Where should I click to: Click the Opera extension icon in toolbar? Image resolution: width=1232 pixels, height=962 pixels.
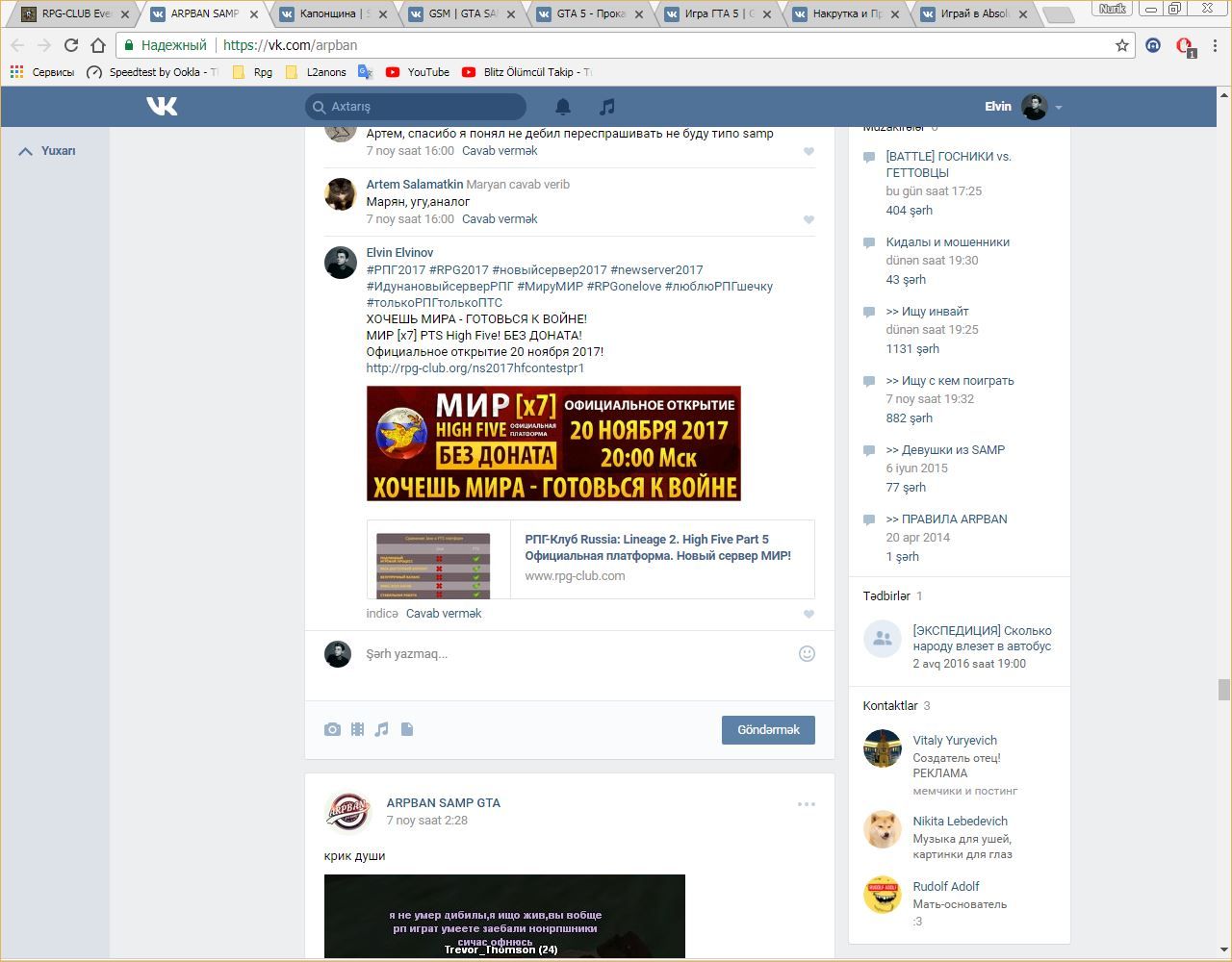(x=1184, y=46)
